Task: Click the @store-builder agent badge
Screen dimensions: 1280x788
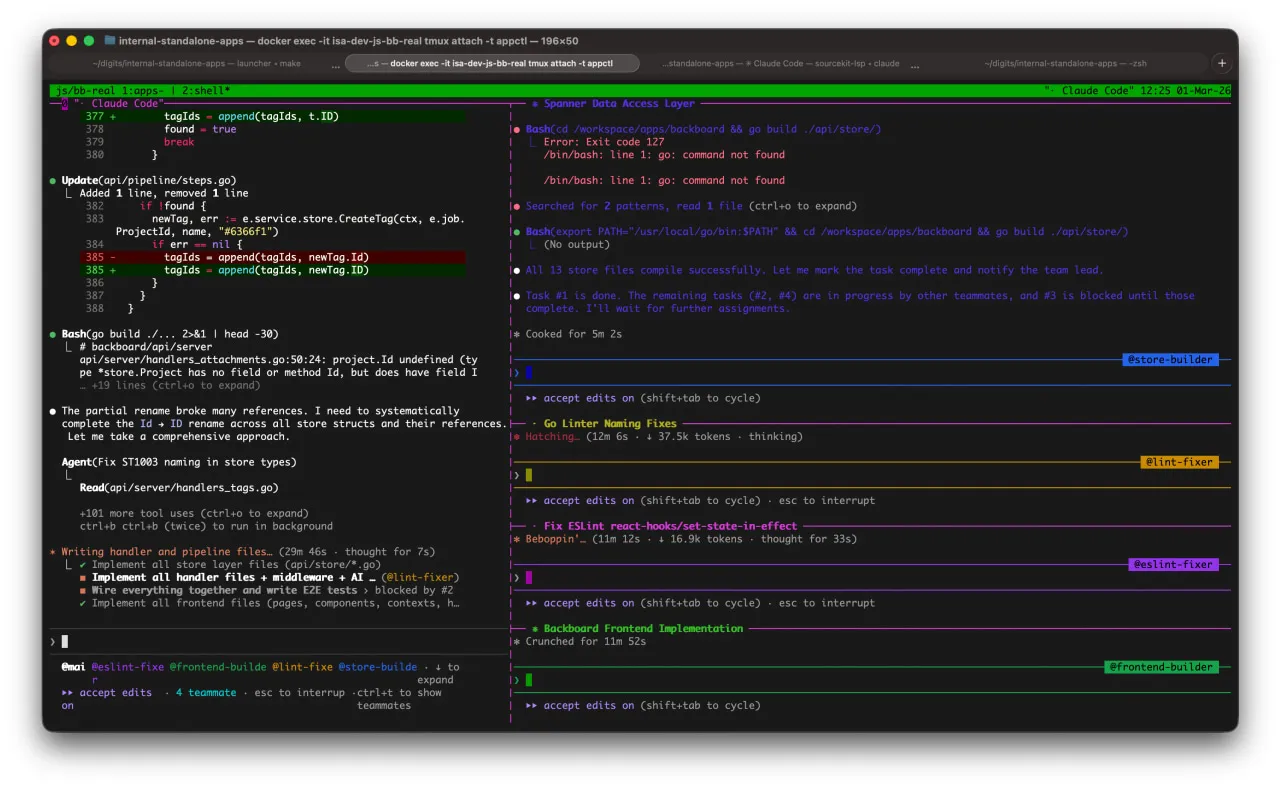Action: pyautogui.click(x=1170, y=359)
